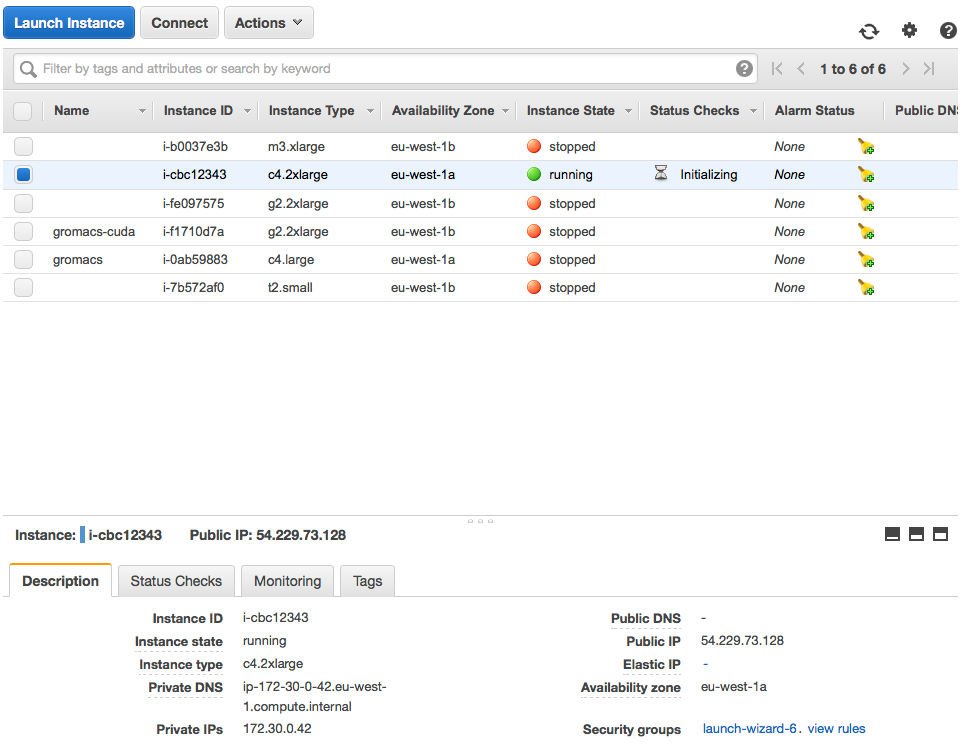
Task: Open the help question-mark icon at top right
Action: [949, 30]
